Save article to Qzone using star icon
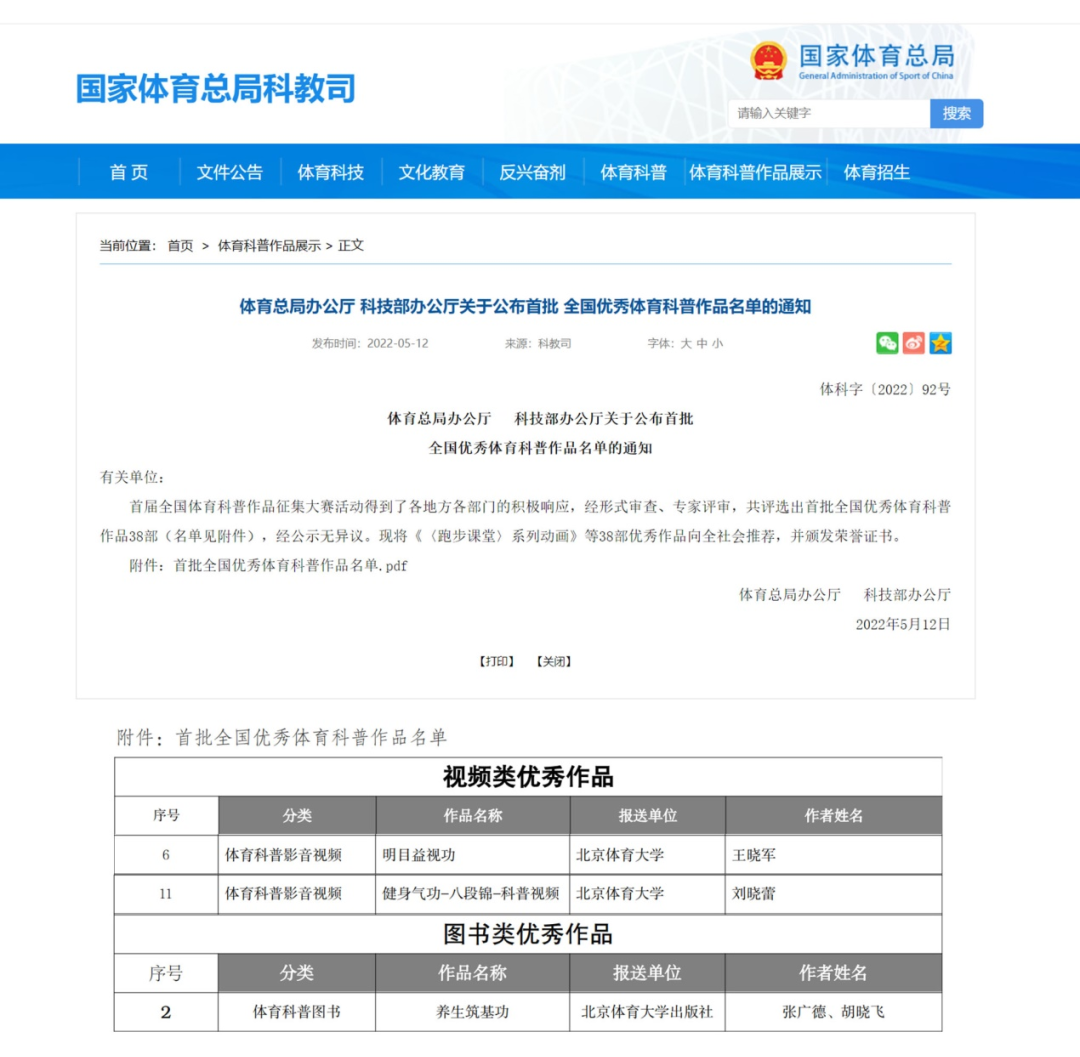Screen dimensions: 1080x1057 (938, 343)
